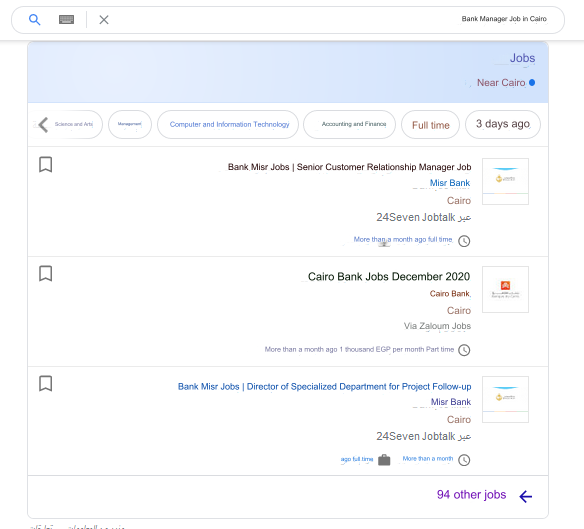Toggle the Full time filter chip

431,124
